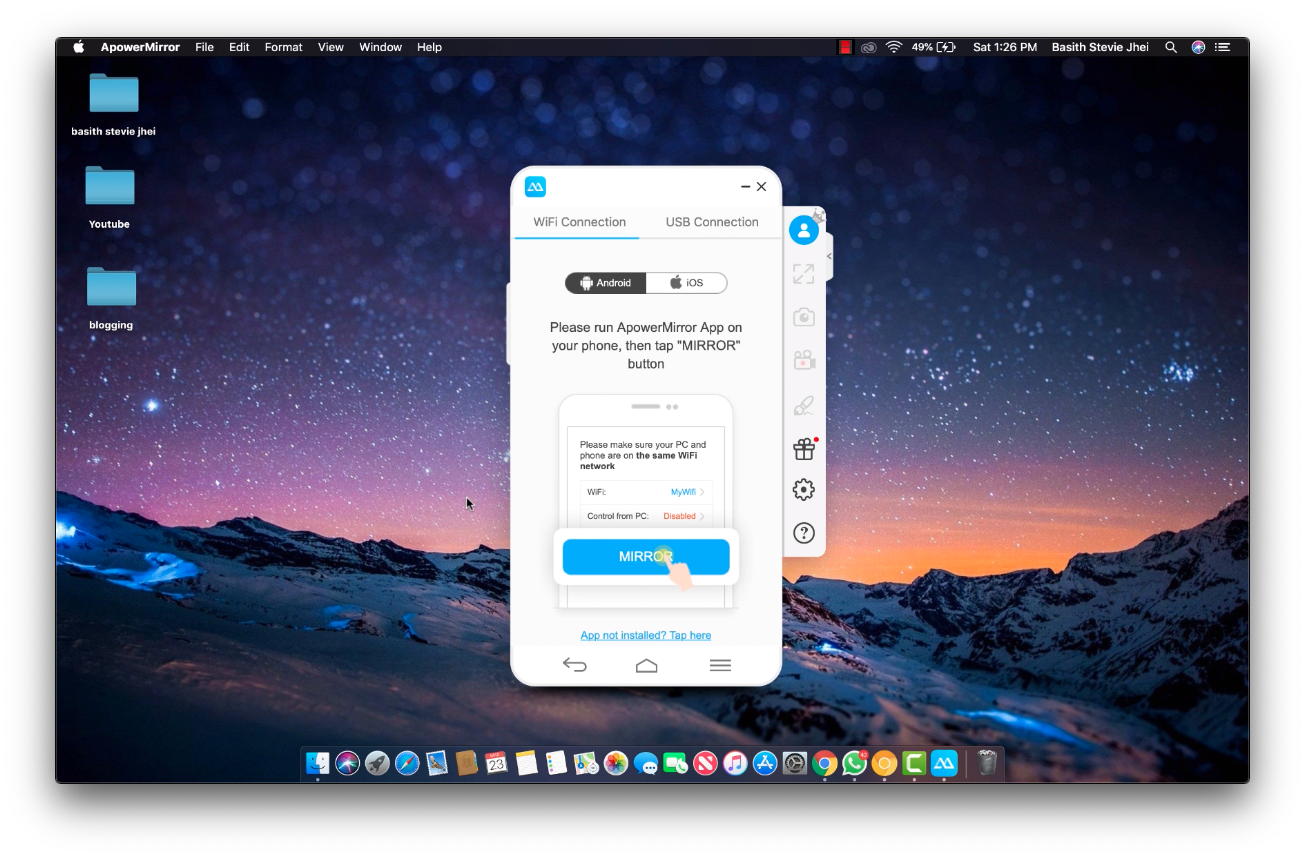The height and width of the screenshot is (857, 1305).
Task: Open the Format menu
Action: pyautogui.click(x=283, y=47)
